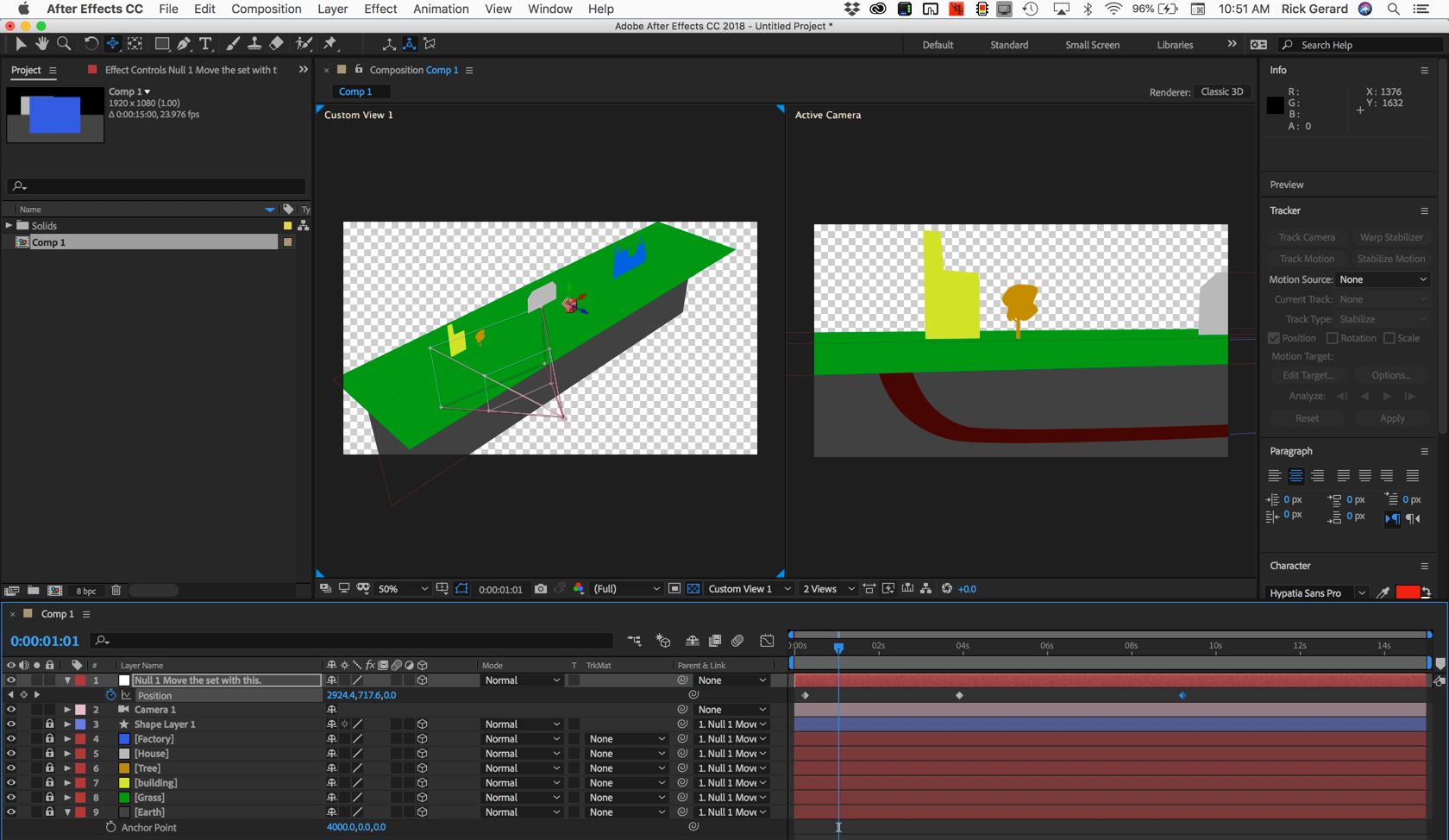1449x840 pixels.
Task: Expand the Solids folder in Project panel
Action: click(x=9, y=226)
